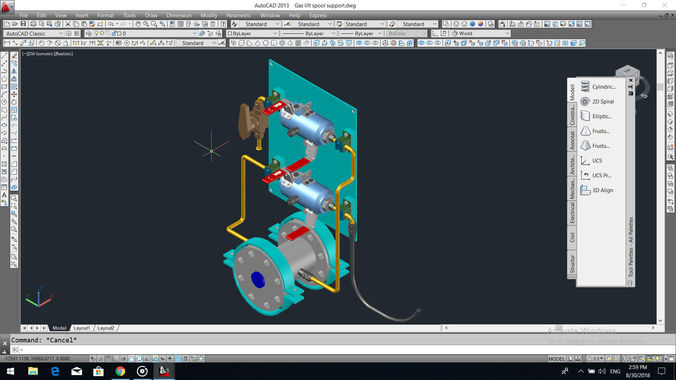Open the Layer Properties Manager icon

coord(89,33)
